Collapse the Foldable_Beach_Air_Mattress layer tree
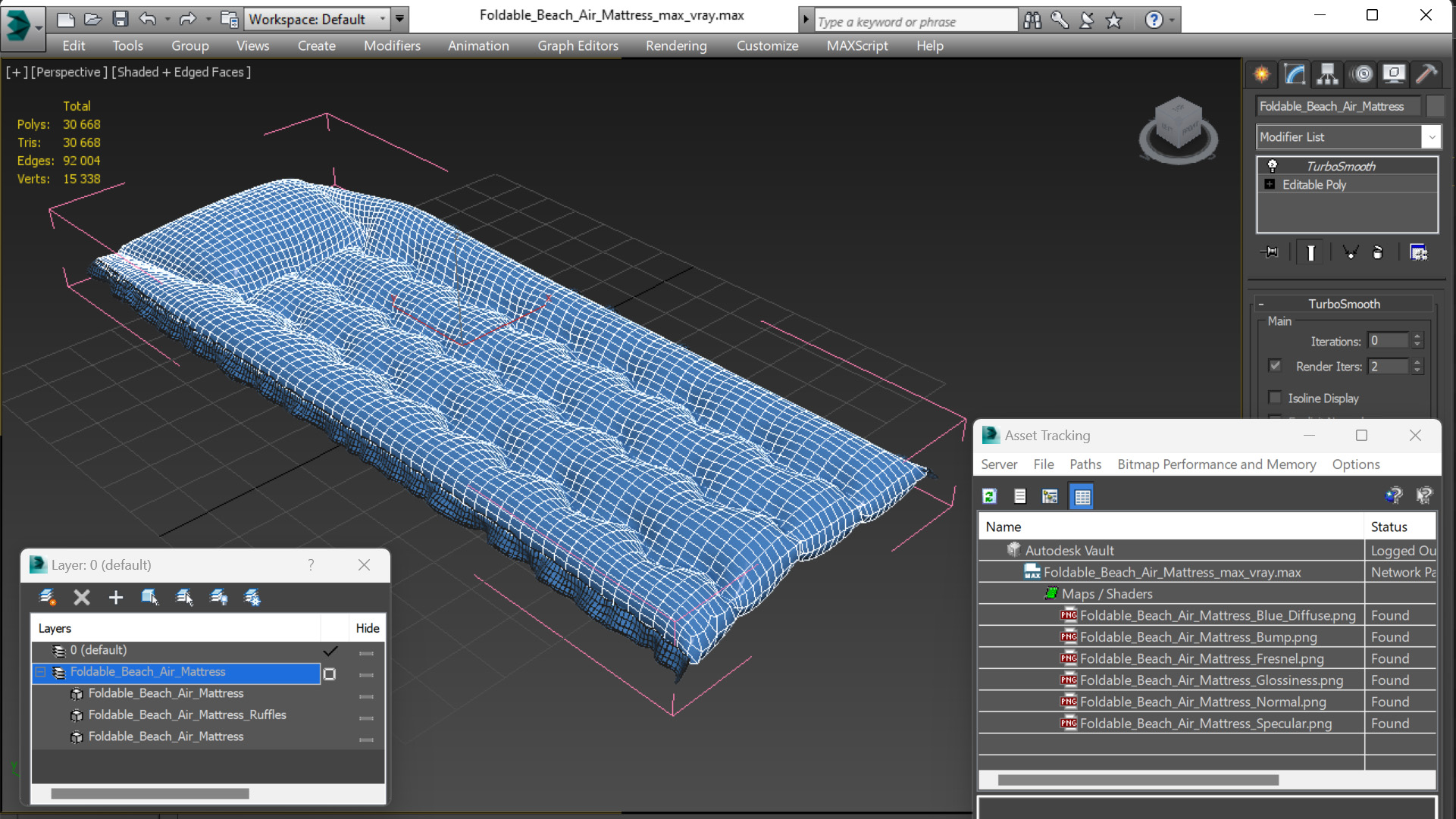 click(41, 672)
